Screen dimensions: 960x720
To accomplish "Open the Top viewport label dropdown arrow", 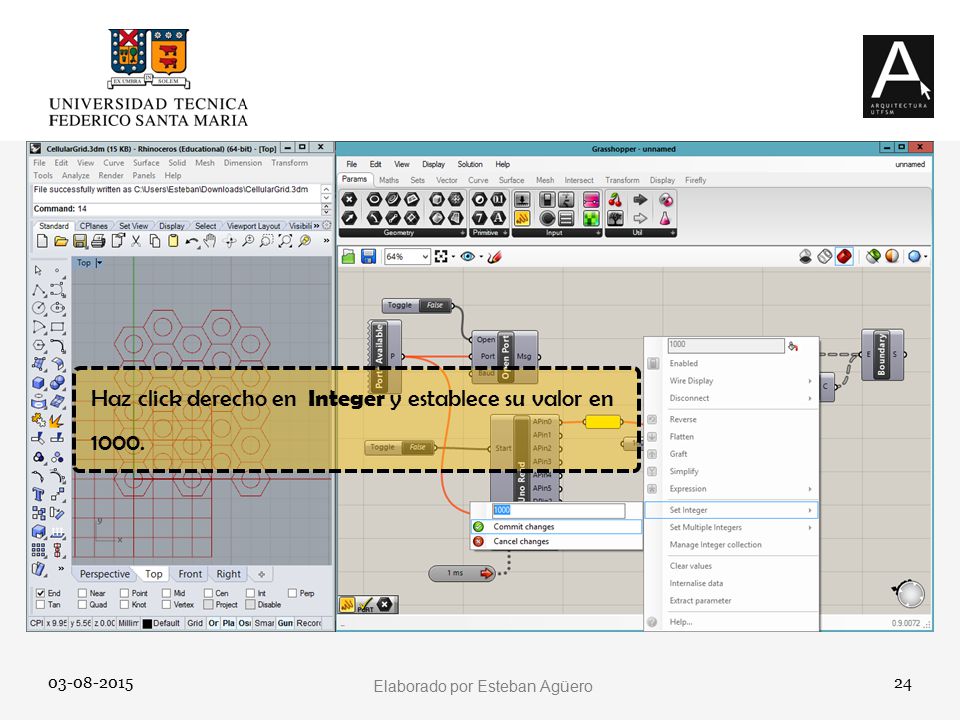I will (x=99, y=263).
